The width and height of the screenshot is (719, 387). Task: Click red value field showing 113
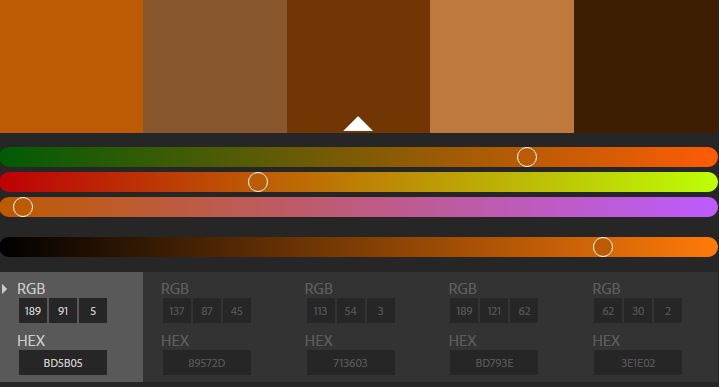pos(321,311)
